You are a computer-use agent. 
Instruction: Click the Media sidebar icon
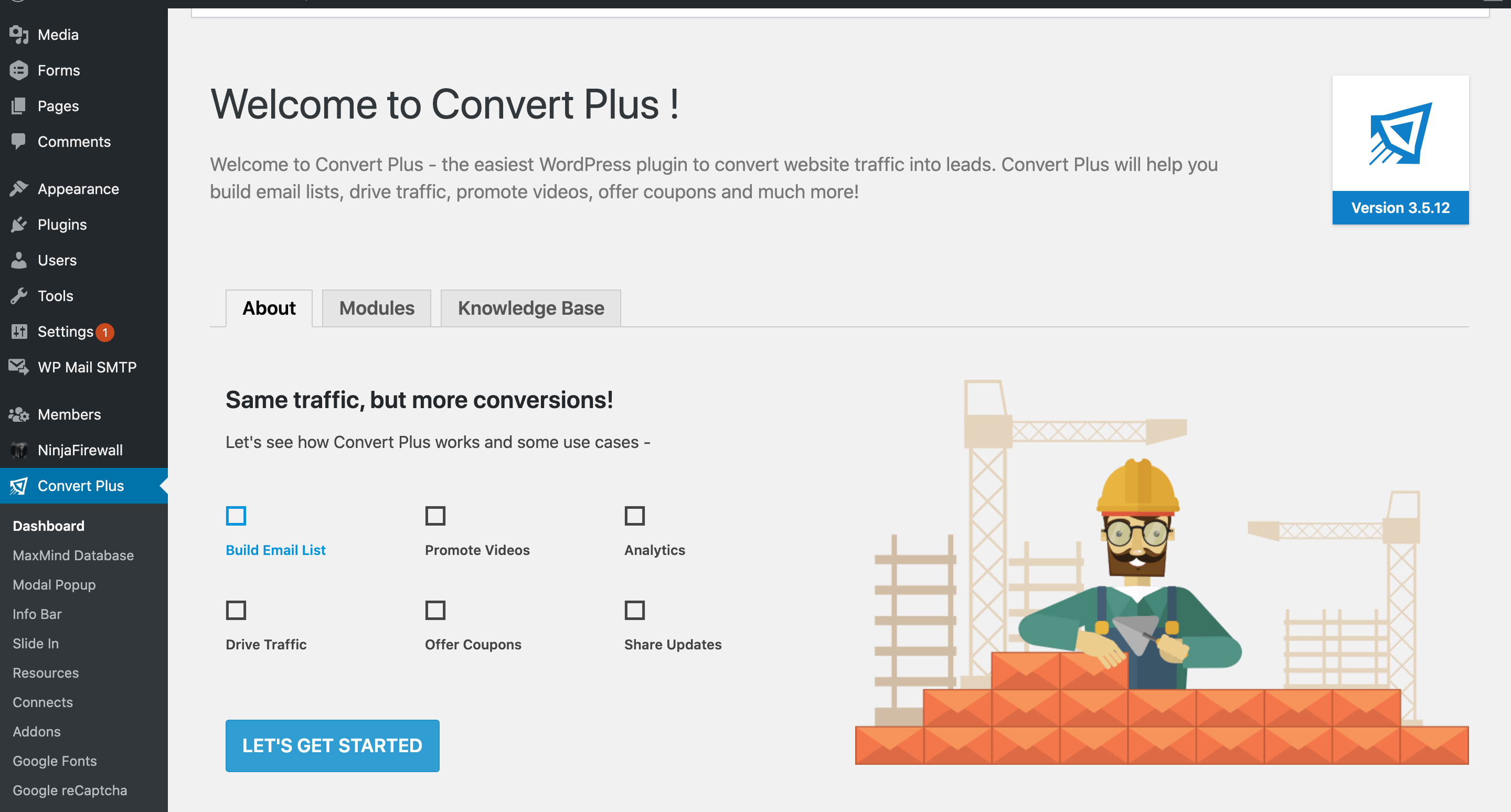click(x=19, y=35)
